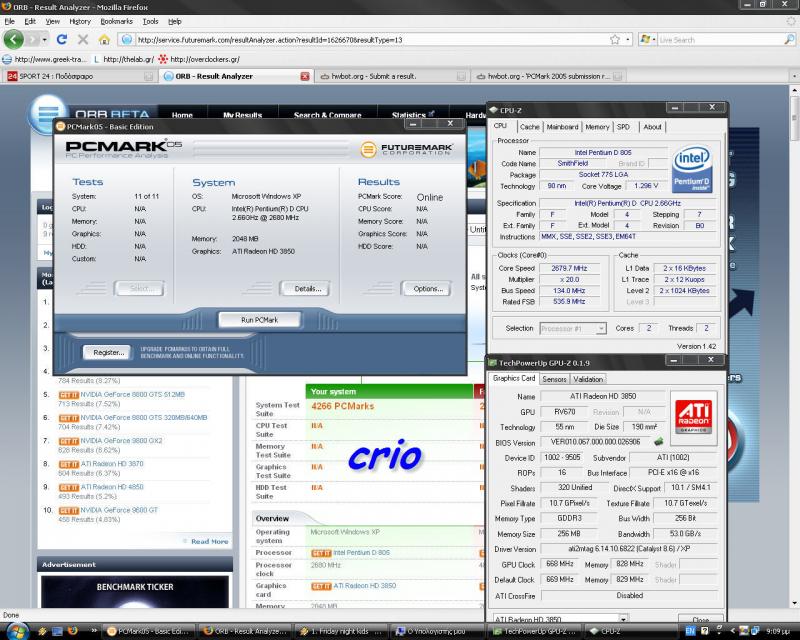The image size is (800, 640).
Task: Click GET IT badge beside GeForce 9800 GX2
Action: coord(68,441)
